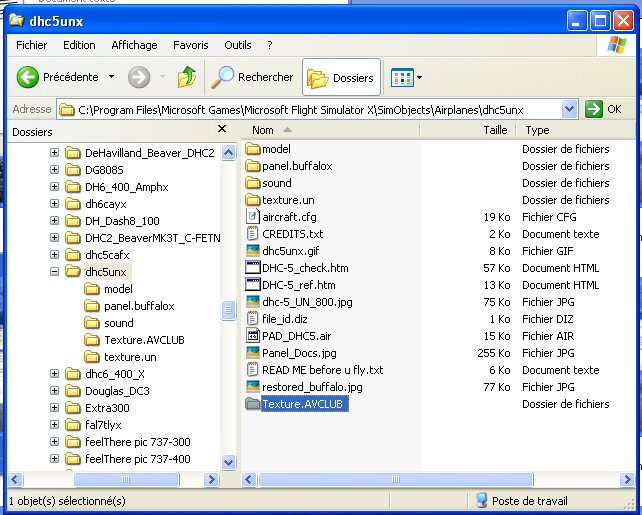Image resolution: width=642 pixels, height=515 pixels.
Task: Expand Douglas_DC3 tree node
Action: tap(54, 391)
